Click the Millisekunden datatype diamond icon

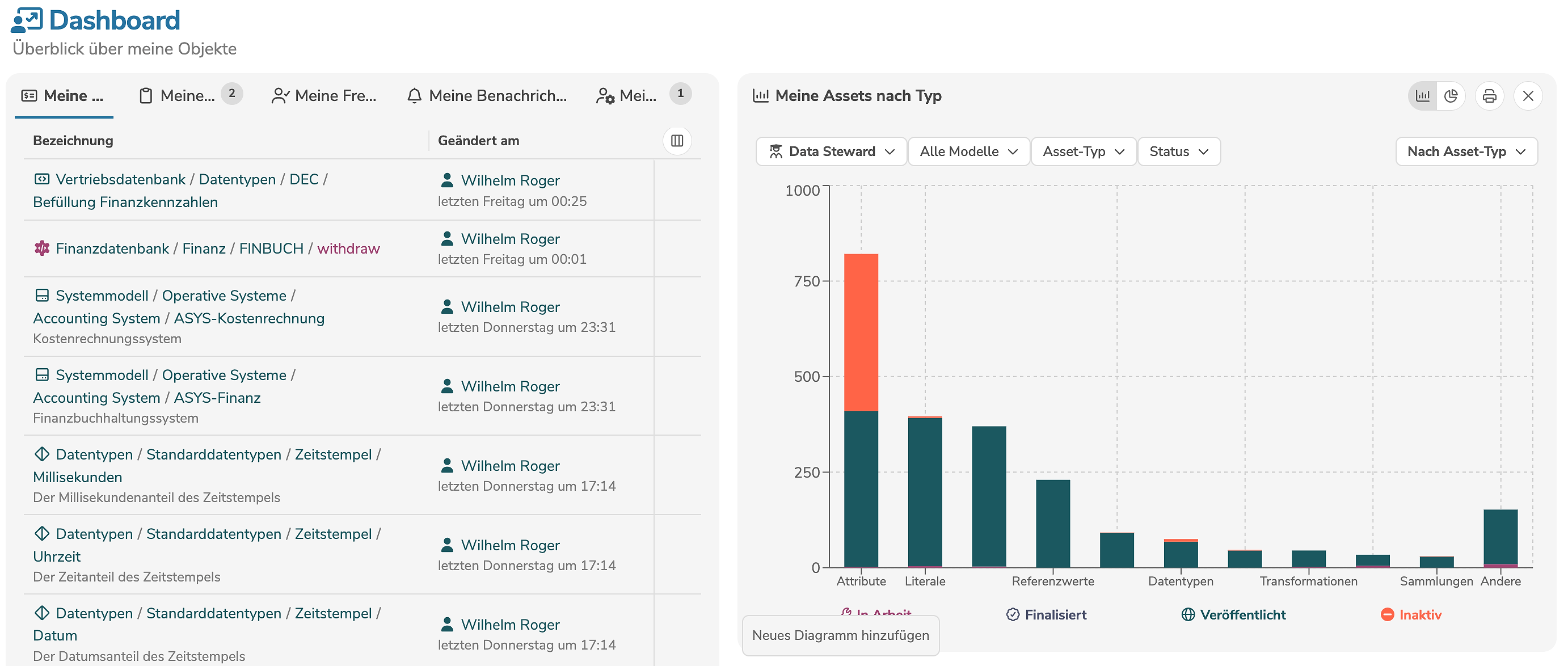41,454
